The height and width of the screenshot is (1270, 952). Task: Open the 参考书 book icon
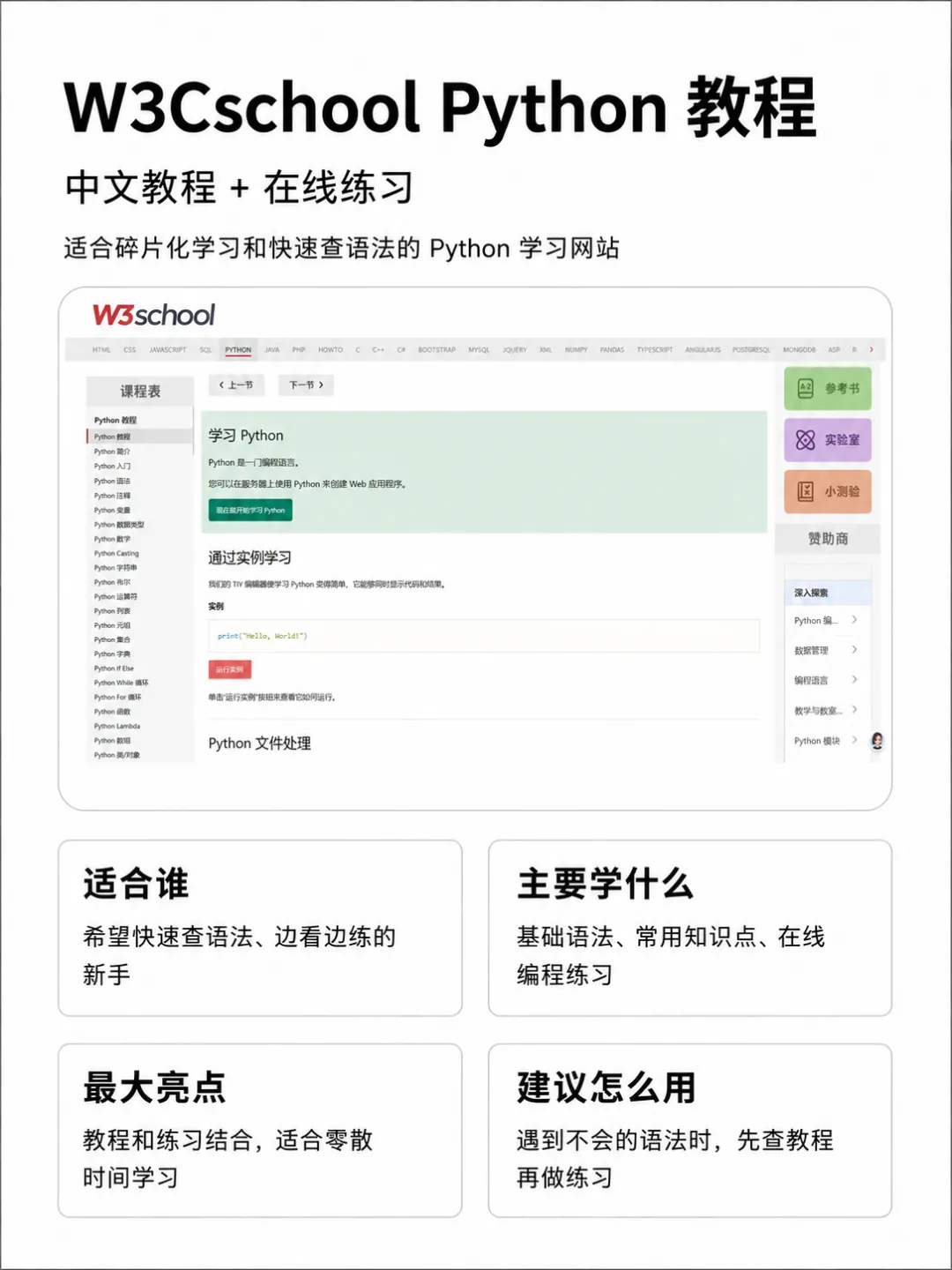[x=805, y=388]
